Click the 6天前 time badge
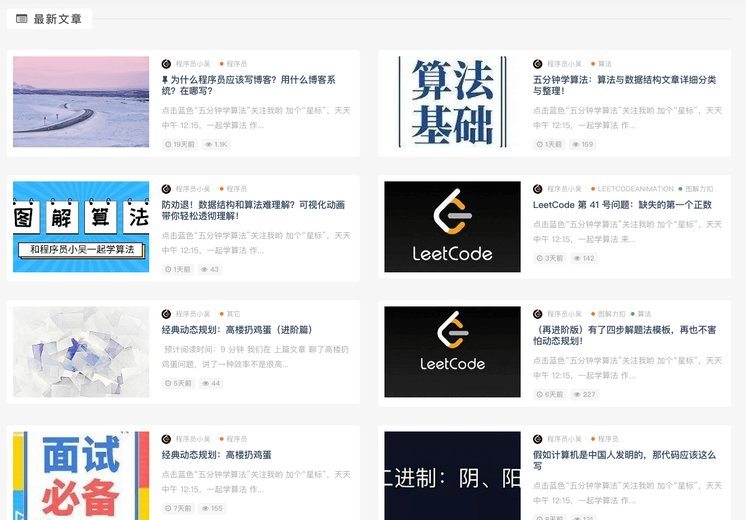Screen dimensions: 746x520 click(550, 394)
